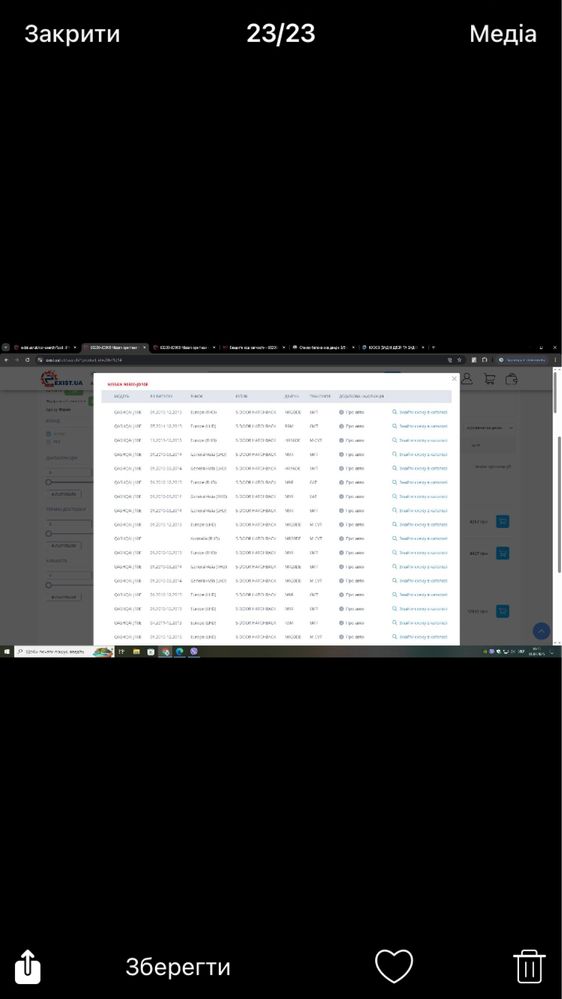The image size is (562, 999).
Task: Open the shopping cart icon in header
Action: click(x=489, y=379)
